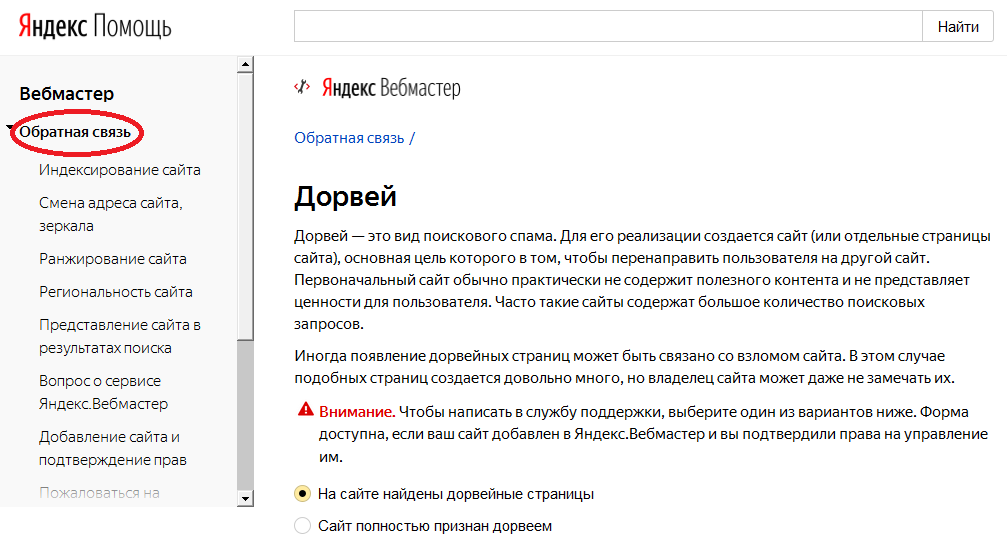This screenshot has height=545, width=1007.
Task: Click the red Внимание. warning label
Action: [357, 412]
